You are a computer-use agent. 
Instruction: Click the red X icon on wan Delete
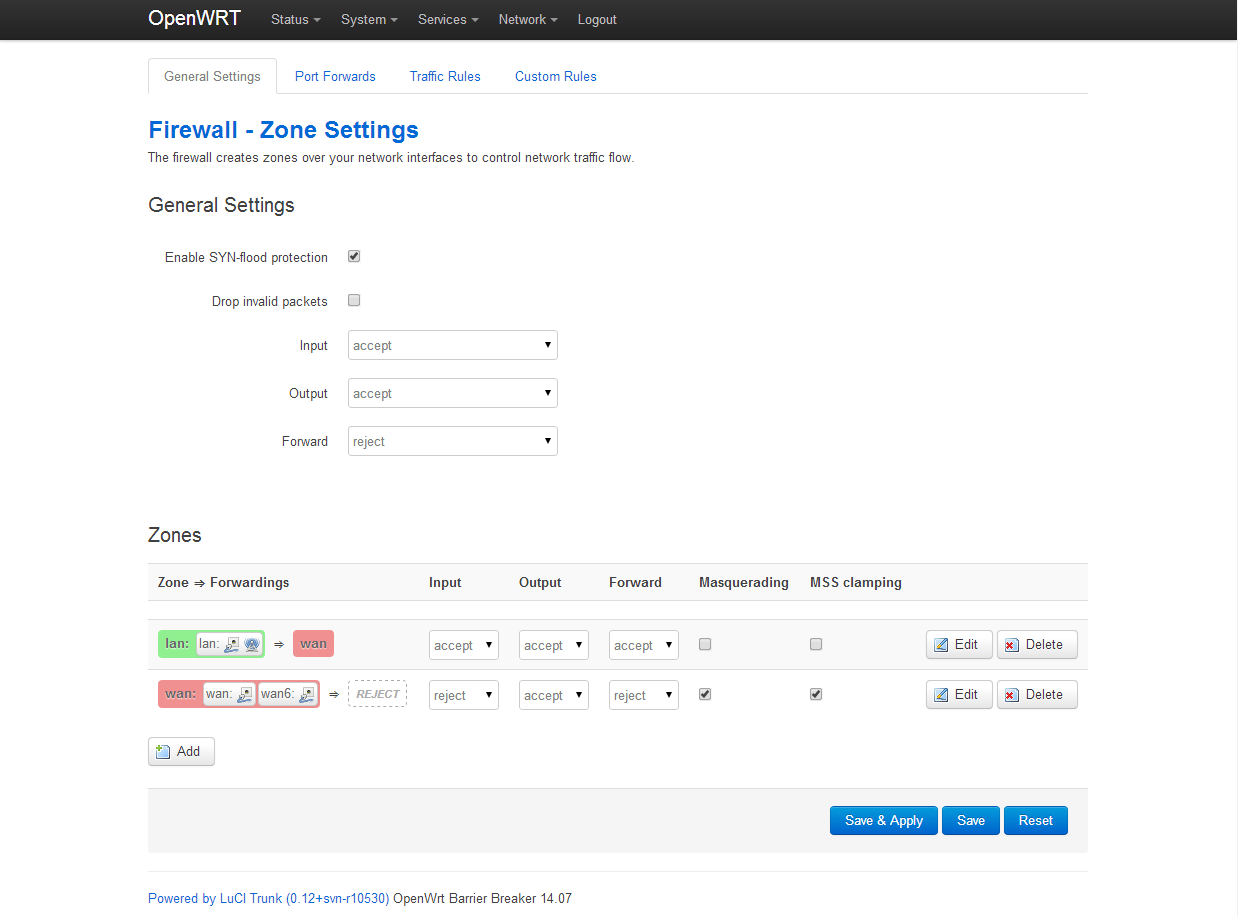pos(1011,695)
